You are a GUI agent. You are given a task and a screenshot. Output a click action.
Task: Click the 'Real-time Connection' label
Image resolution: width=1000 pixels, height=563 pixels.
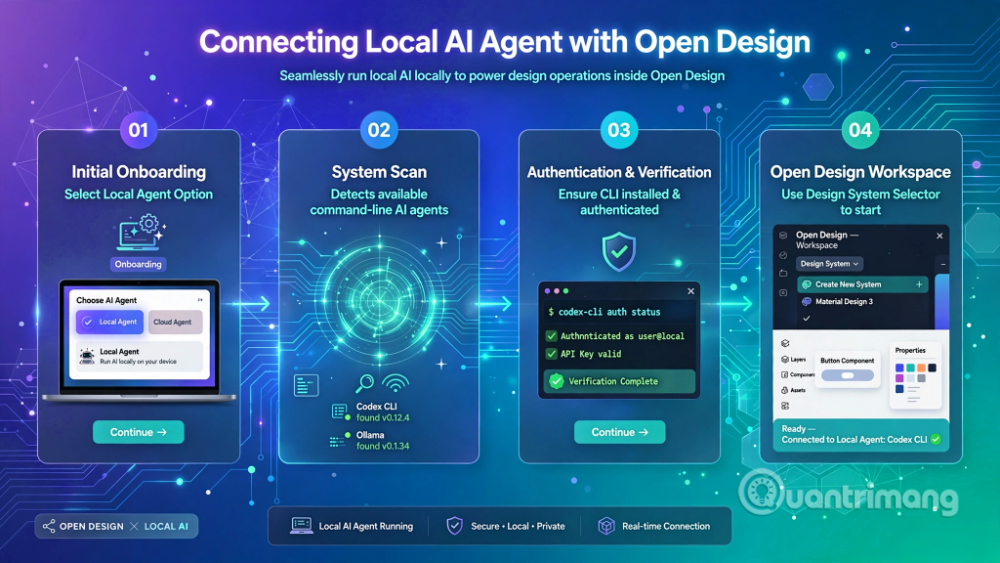click(x=666, y=526)
